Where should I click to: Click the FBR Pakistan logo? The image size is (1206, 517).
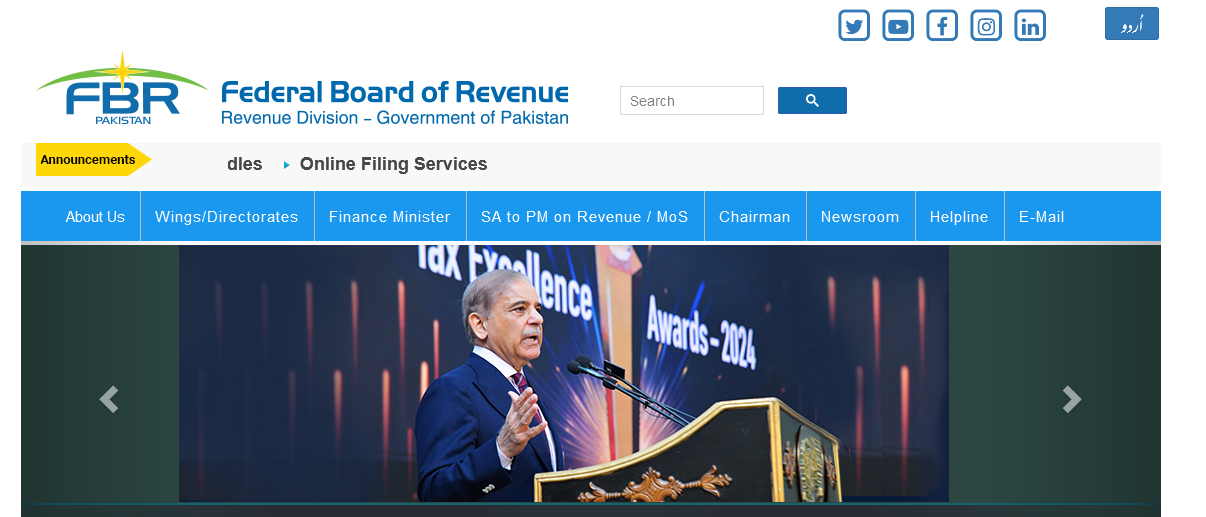122,90
